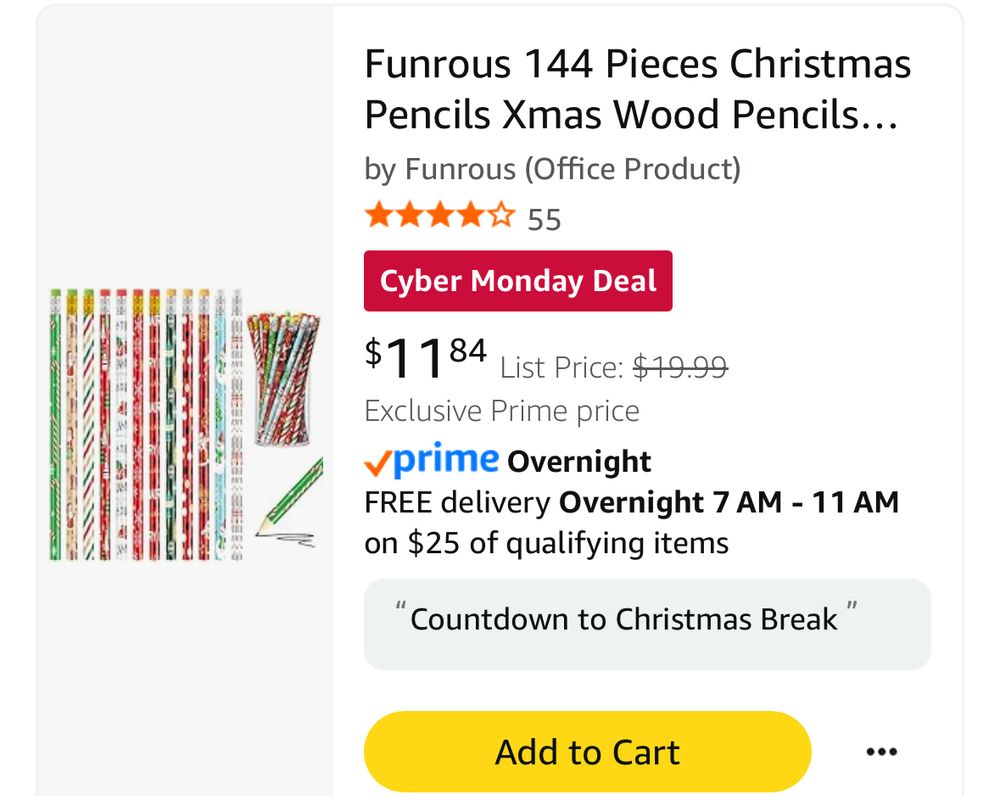
Task: Click the FREE delivery Overnight 7 AM - 11 AM line
Action: pyautogui.click(x=631, y=502)
